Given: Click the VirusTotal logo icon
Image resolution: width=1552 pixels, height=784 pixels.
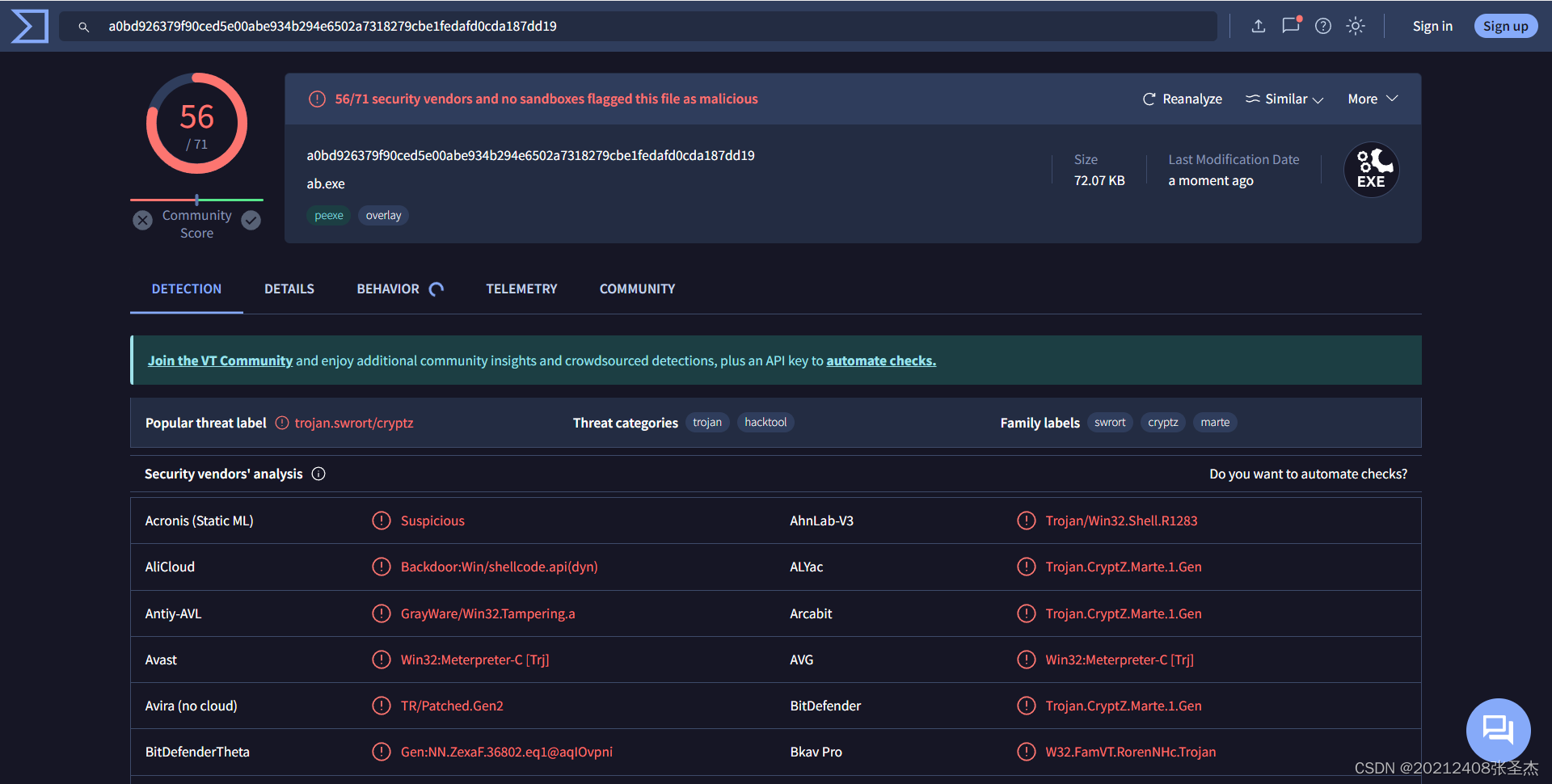Looking at the screenshot, I should pyautogui.click(x=29, y=26).
